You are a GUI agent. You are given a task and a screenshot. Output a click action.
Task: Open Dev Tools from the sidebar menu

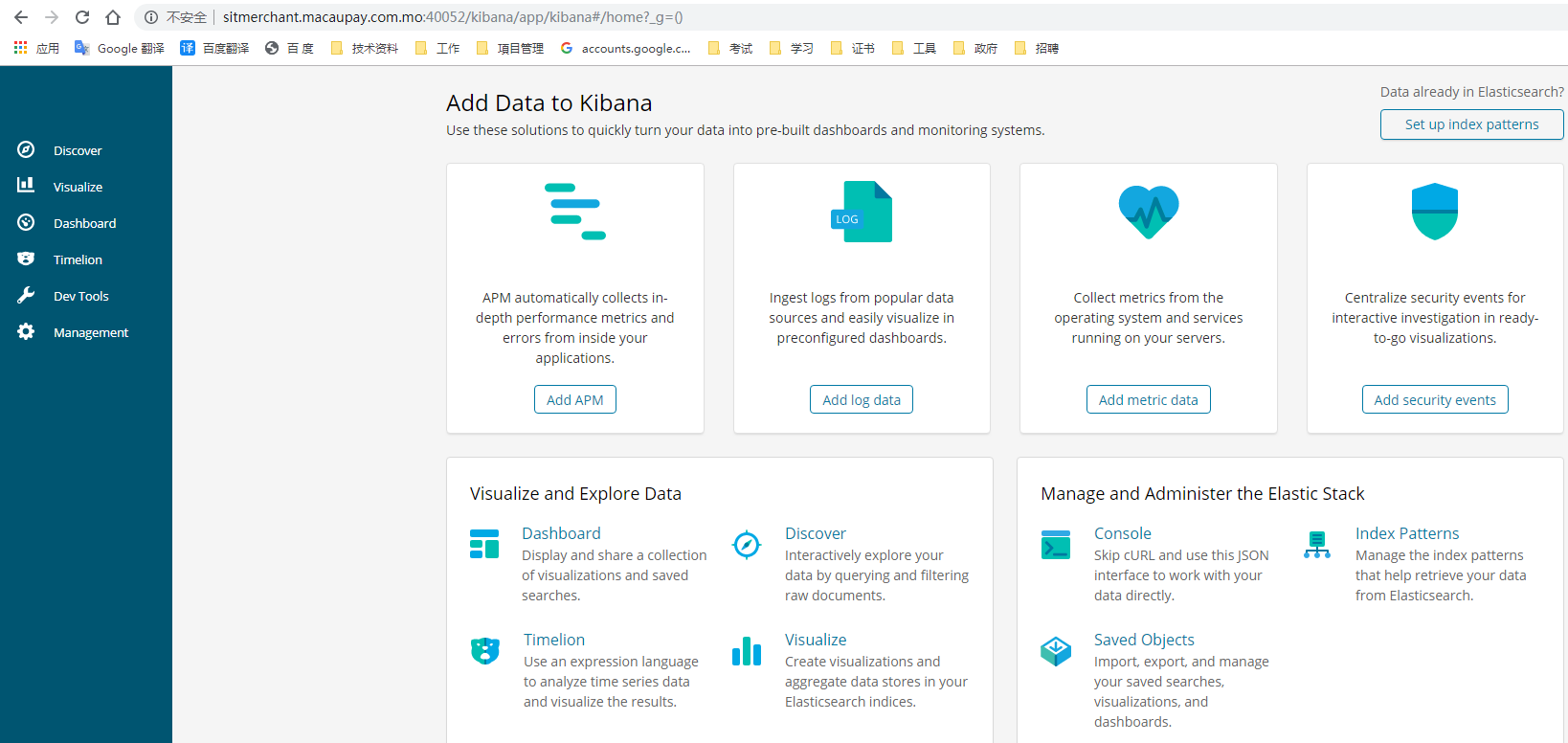pos(80,296)
